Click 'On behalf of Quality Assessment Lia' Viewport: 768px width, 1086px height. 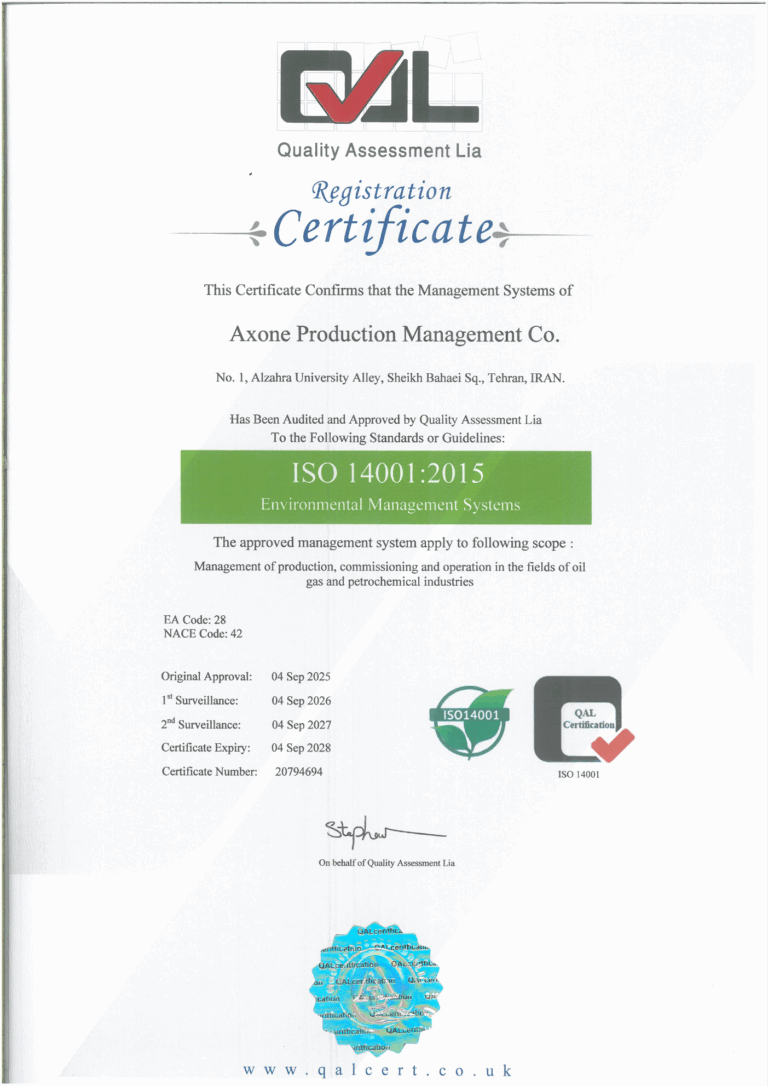pos(386,863)
